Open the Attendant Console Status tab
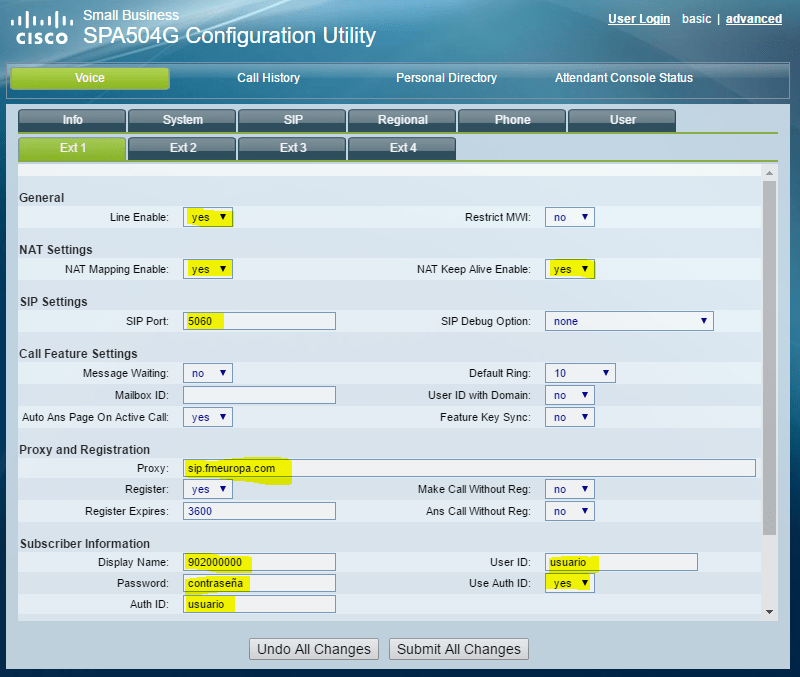Image resolution: width=800 pixels, height=677 pixels. pos(624,78)
